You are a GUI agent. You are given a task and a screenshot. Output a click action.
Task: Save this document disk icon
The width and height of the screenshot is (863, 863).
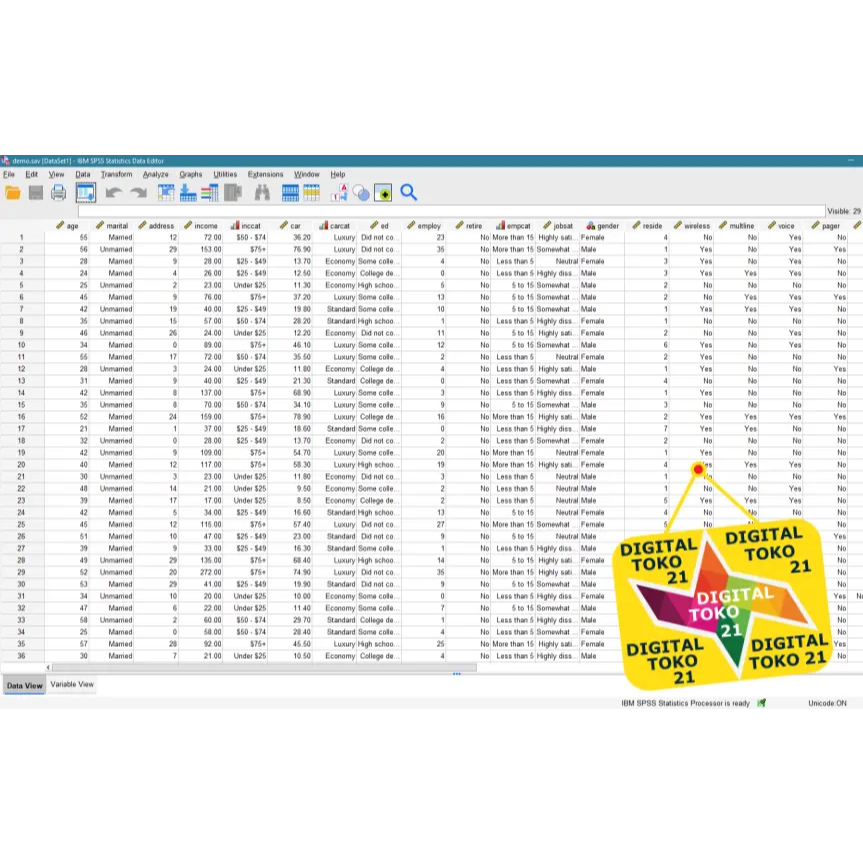36,193
